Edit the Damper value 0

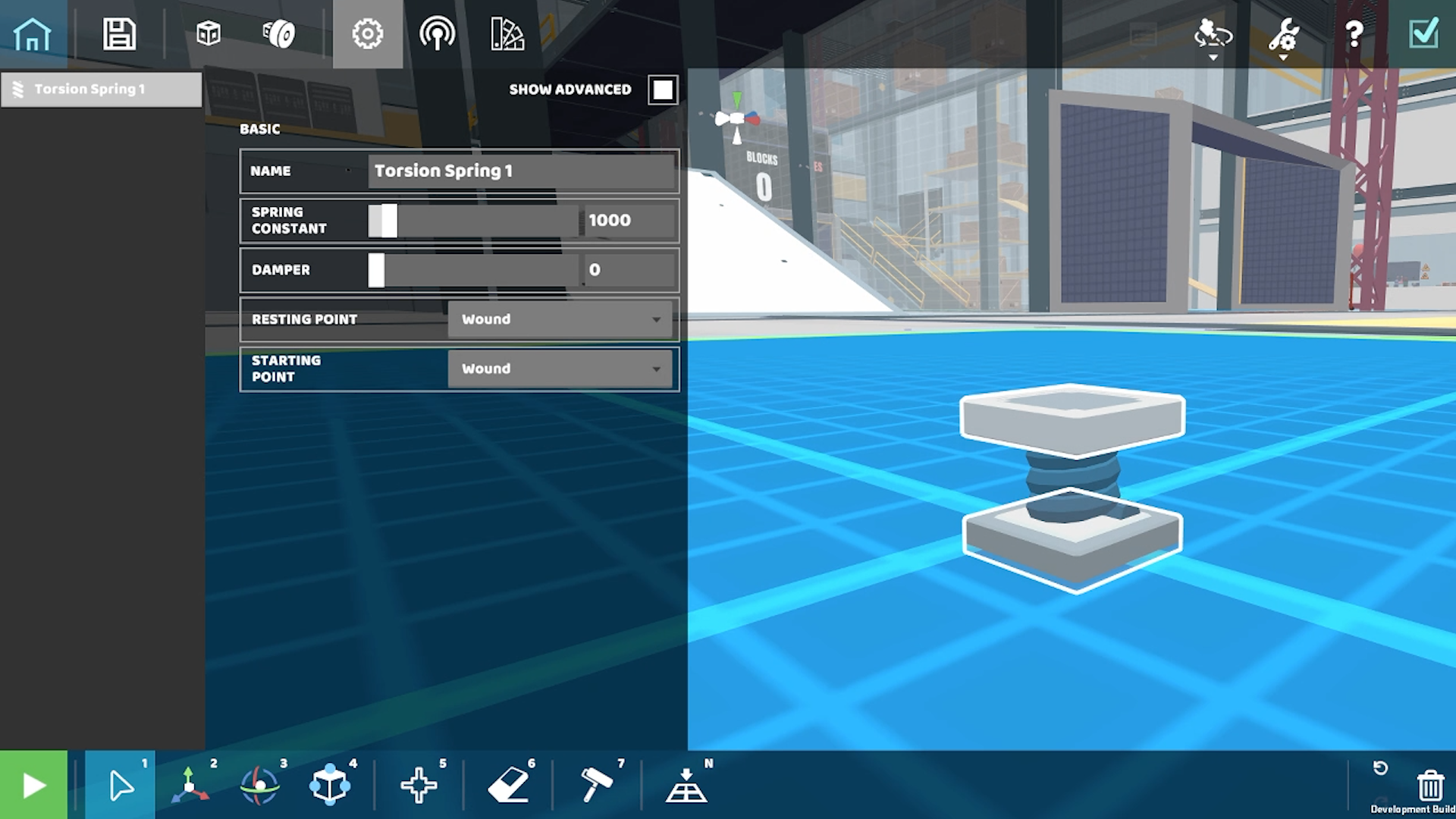pos(629,270)
